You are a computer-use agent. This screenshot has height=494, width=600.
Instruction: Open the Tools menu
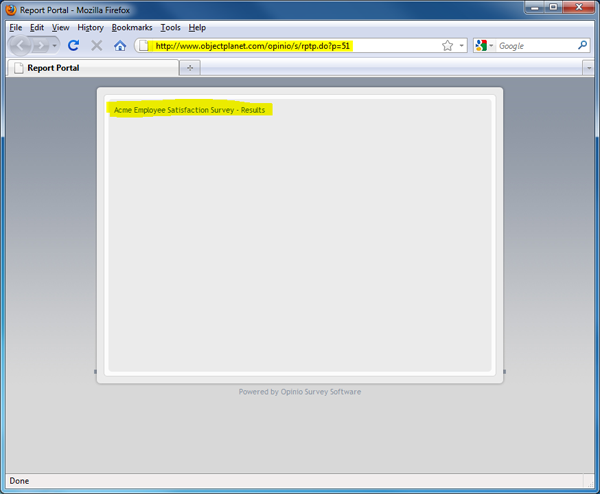coord(170,28)
